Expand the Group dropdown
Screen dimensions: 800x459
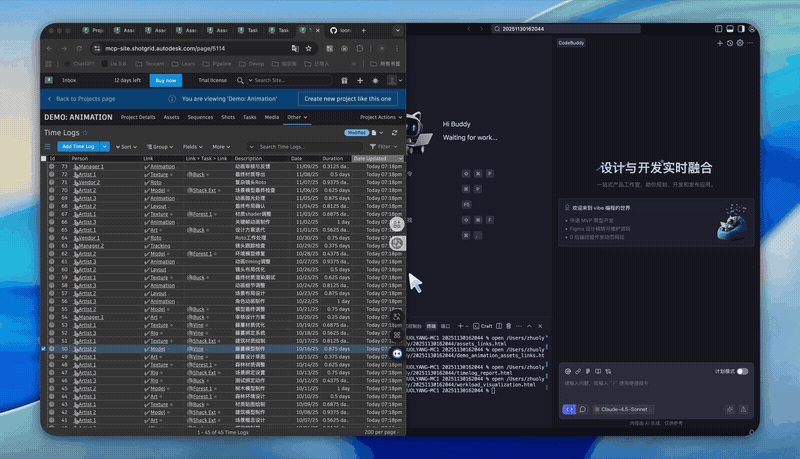160,146
